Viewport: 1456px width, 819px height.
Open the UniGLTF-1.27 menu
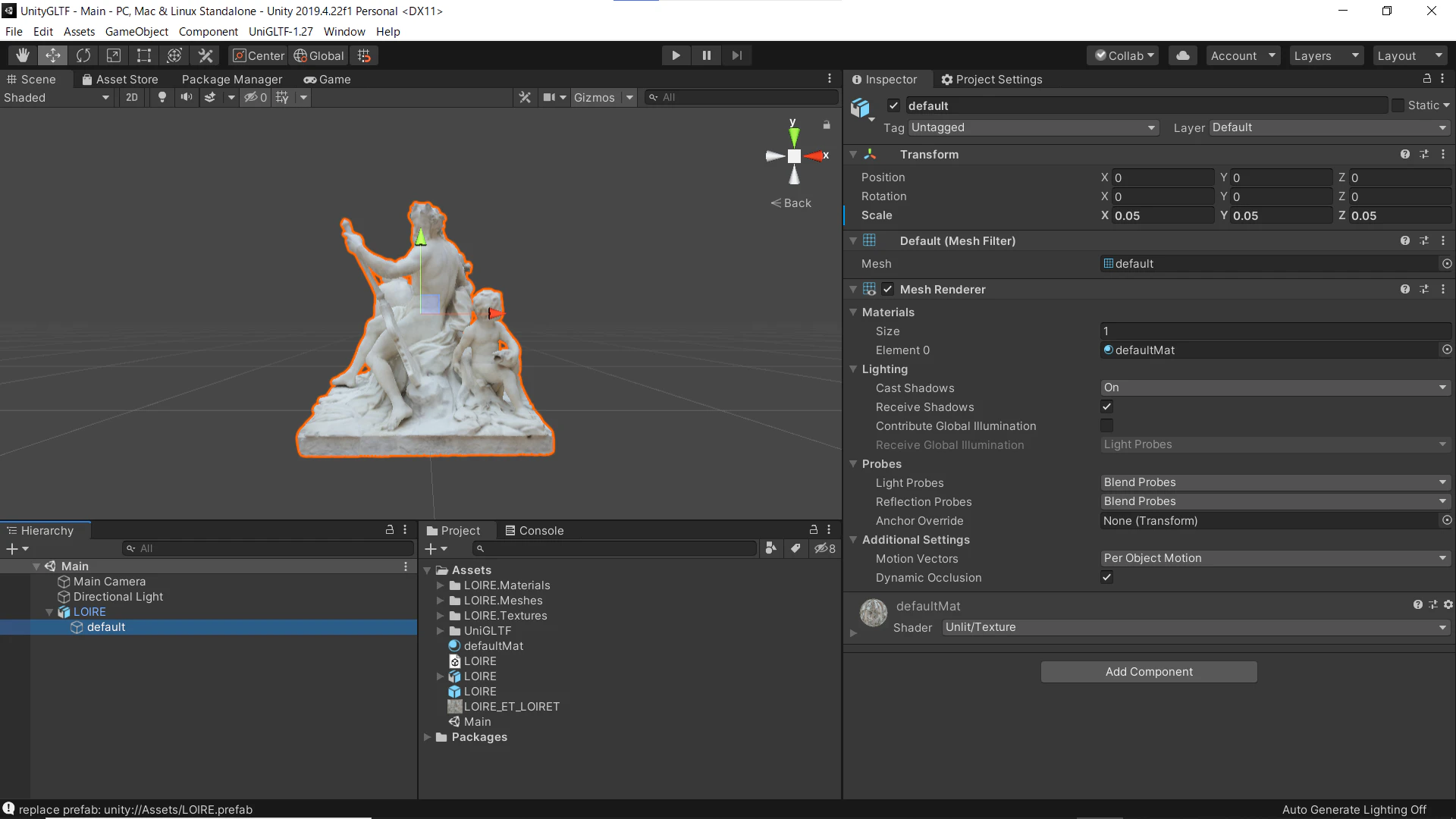(281, 31)
